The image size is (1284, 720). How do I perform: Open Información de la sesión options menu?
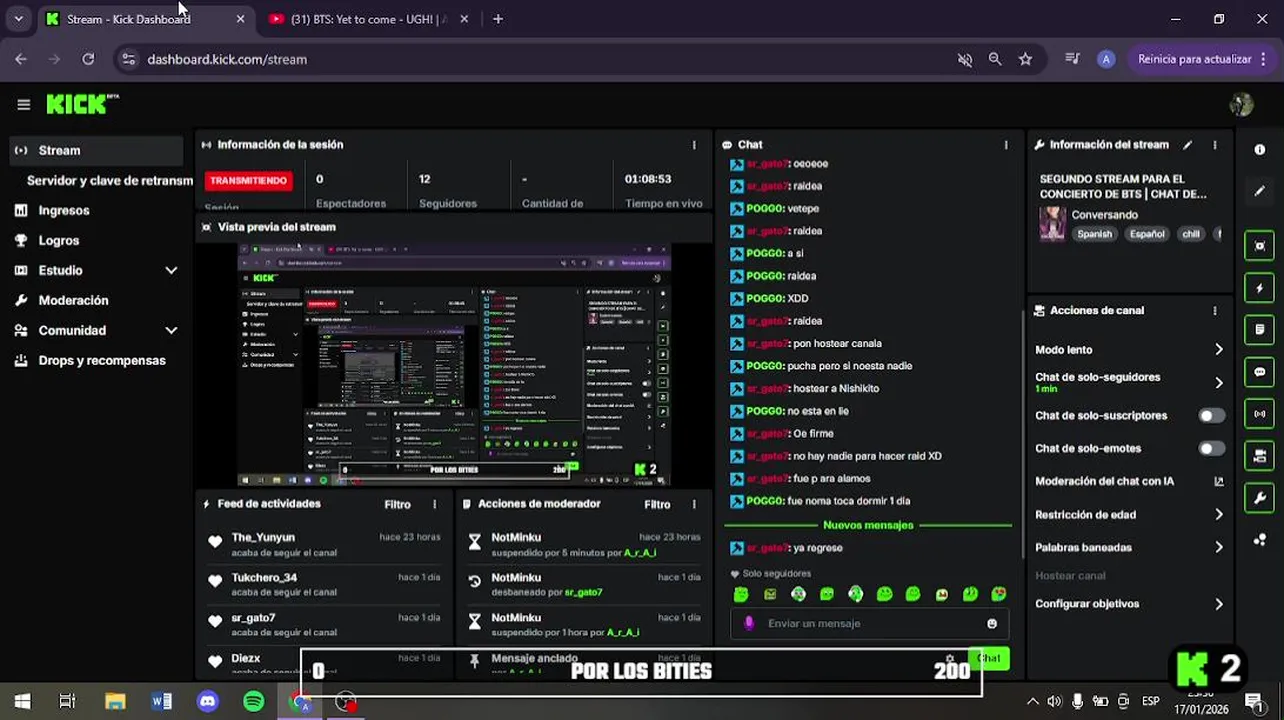pyautogui.click(x=694, y=145)
